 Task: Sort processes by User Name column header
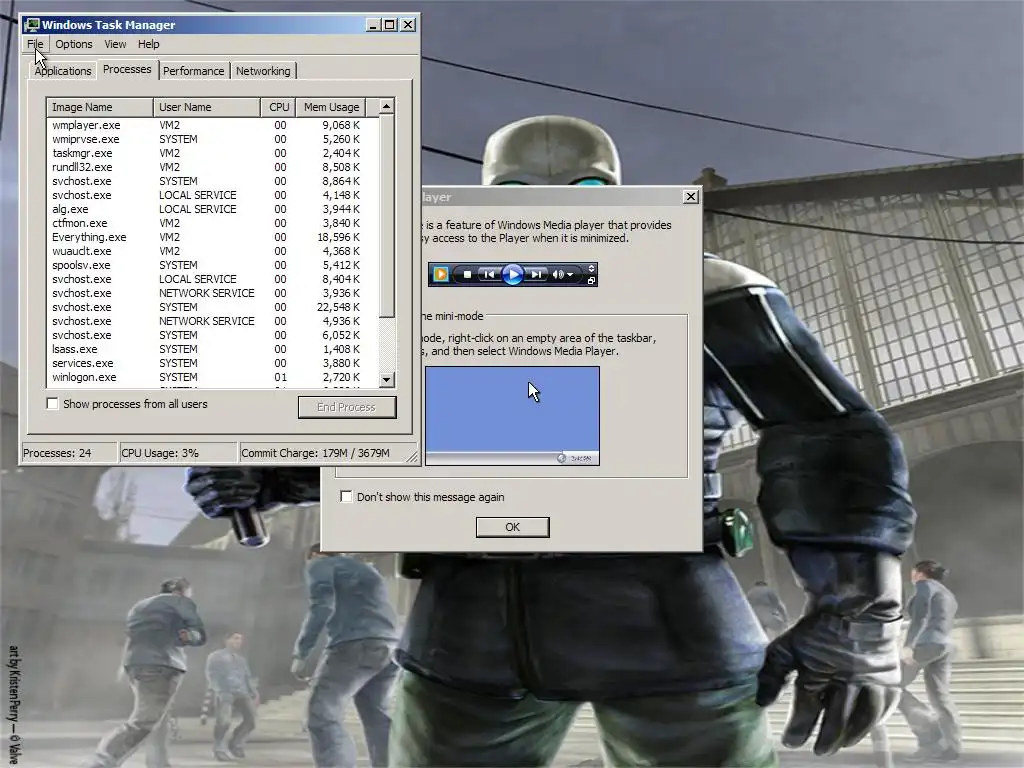click(x=206, y=107)
